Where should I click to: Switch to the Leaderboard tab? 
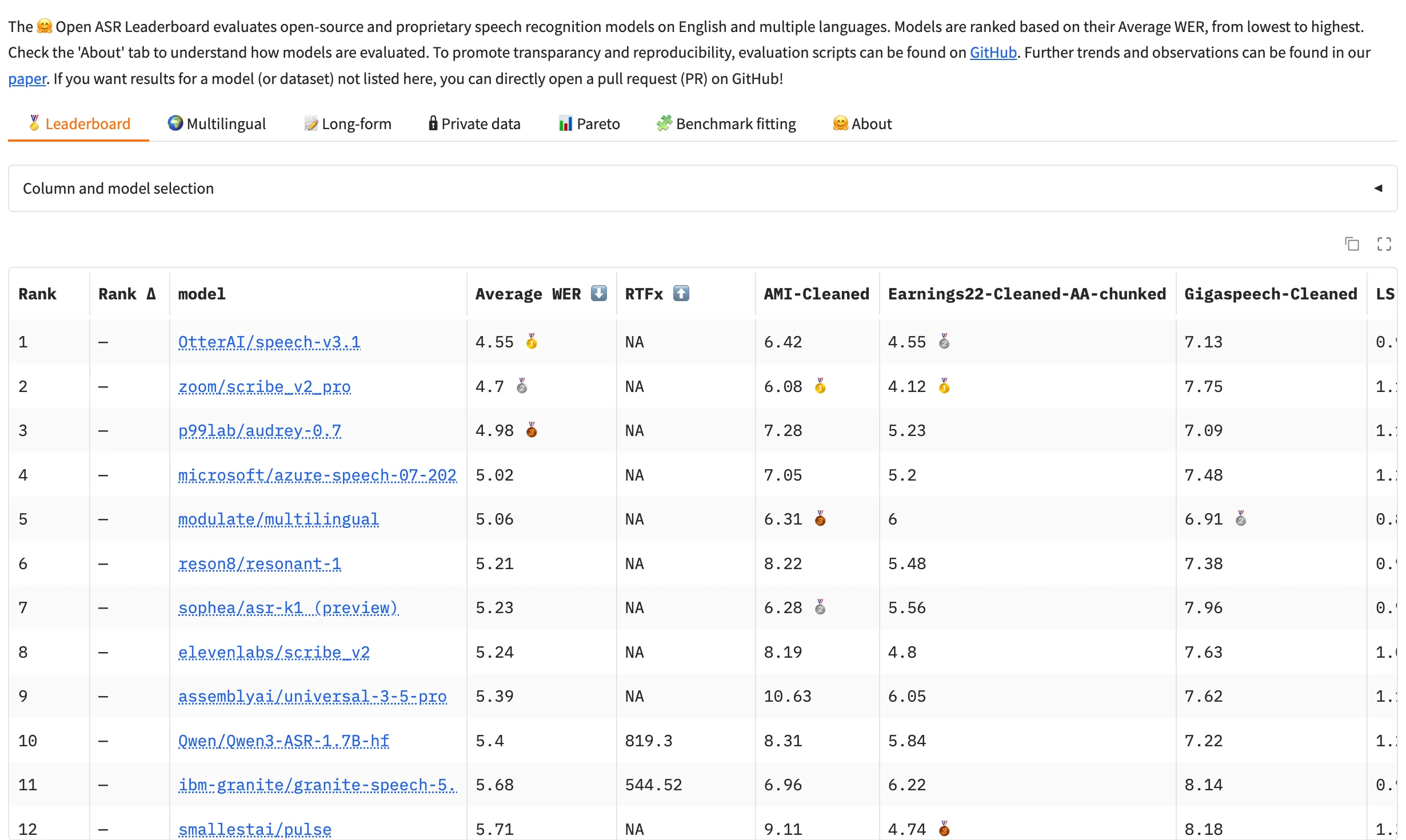pos(79,123)
